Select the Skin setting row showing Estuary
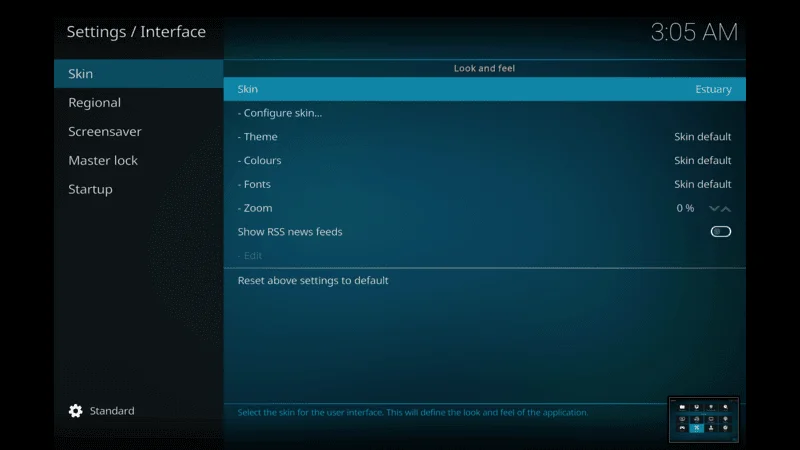The height and width of the screenshot is (450, 800). [x=485, y=89]
